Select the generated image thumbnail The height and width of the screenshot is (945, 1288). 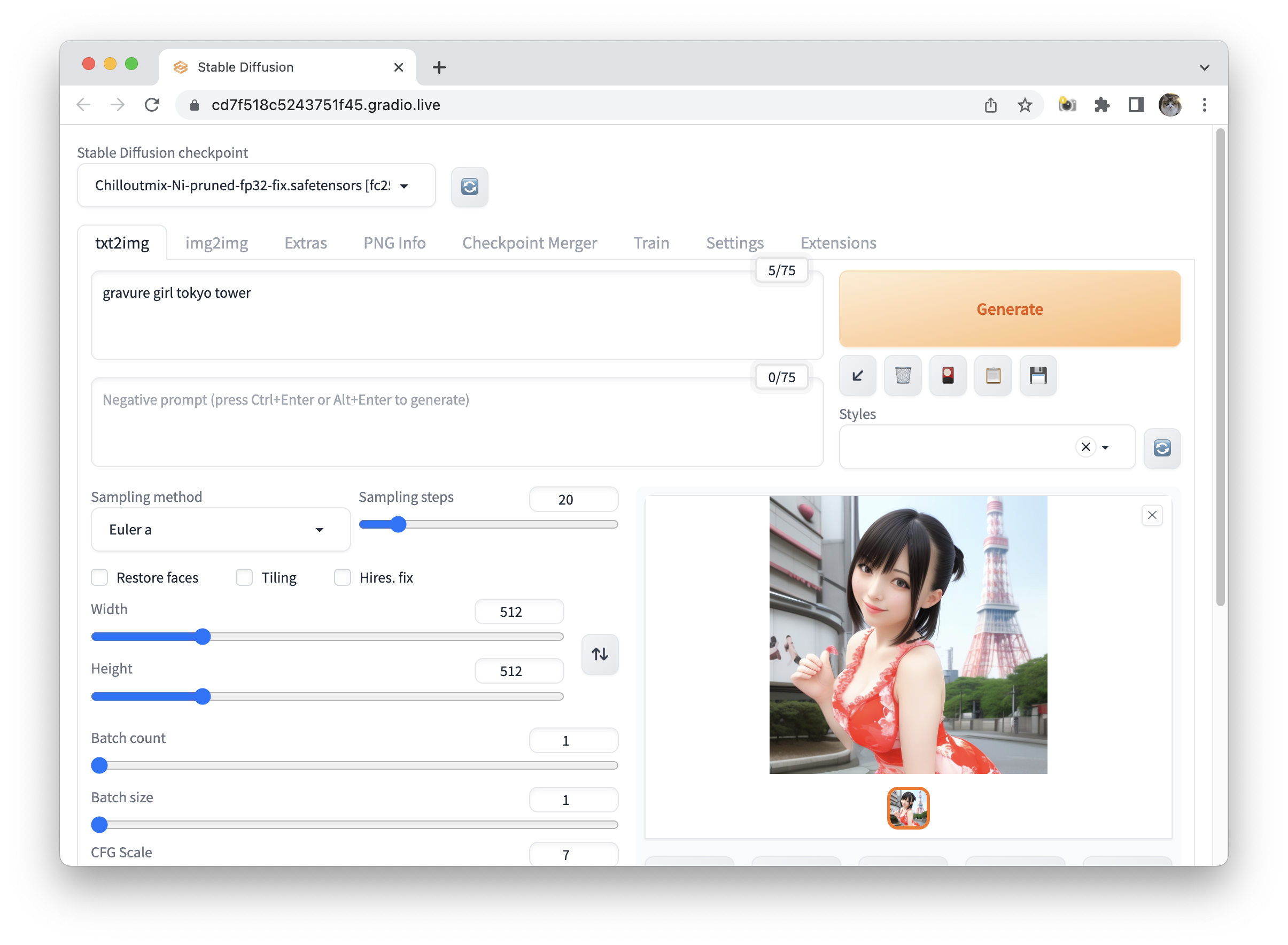[907, 808]
